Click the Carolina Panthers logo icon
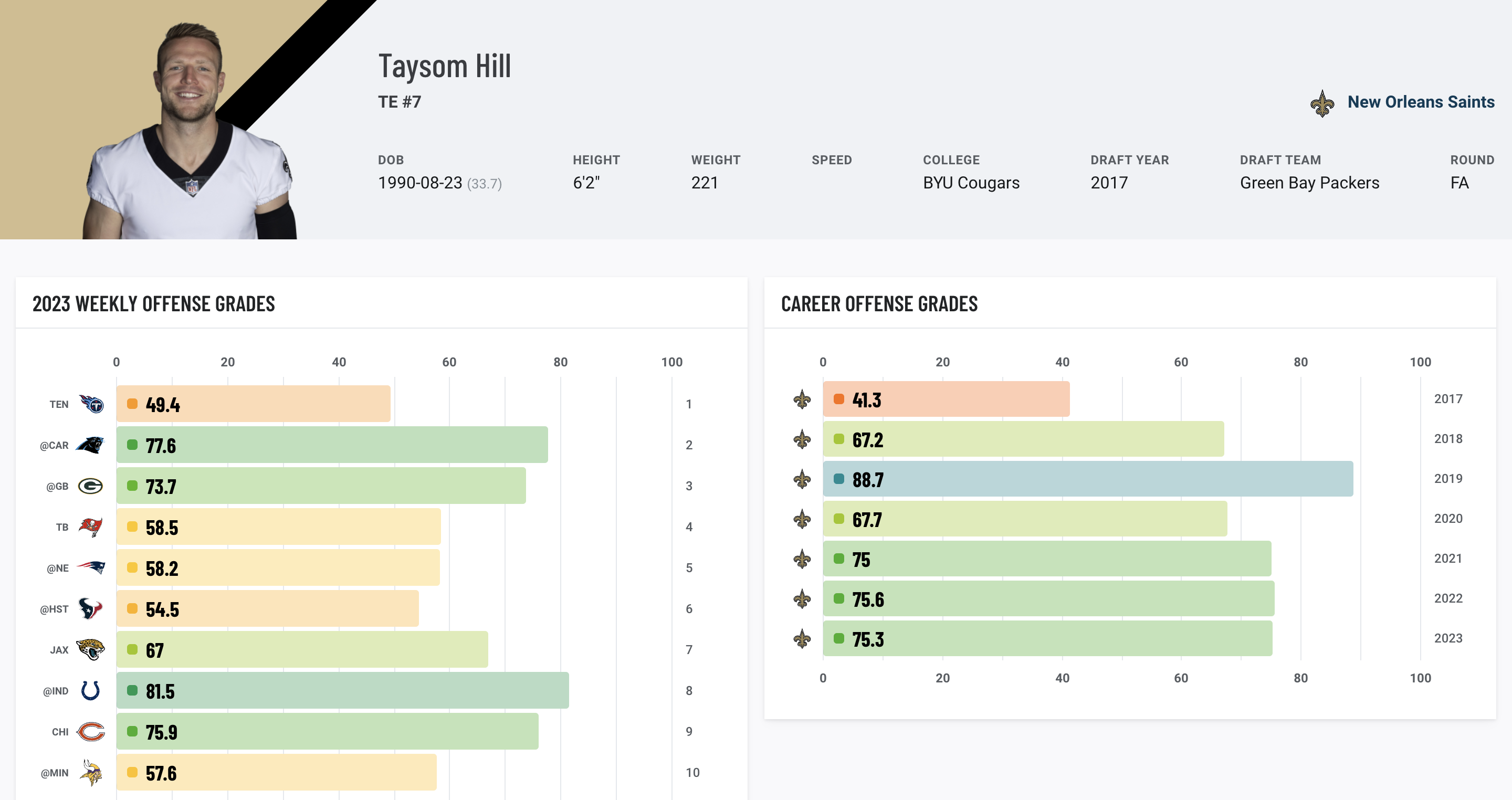Viewport: 1512px width, 800px height. click(90, 446)
